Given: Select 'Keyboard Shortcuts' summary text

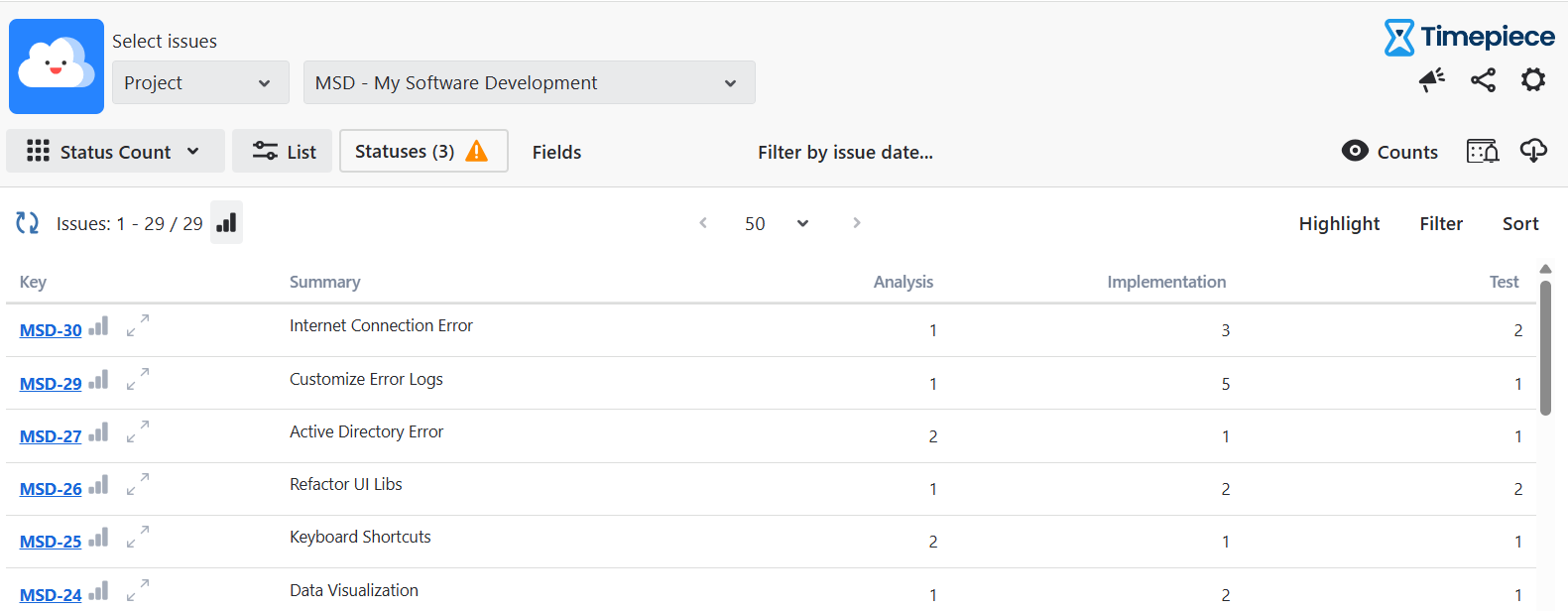Looking at the screenshot, I should (360, 537).
